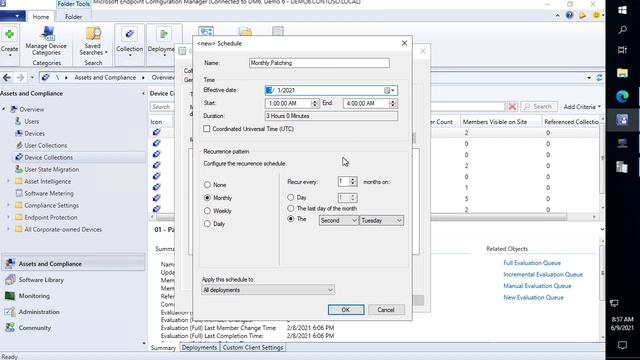This screenshot has width=640, height=360.
Task: Open the Add Criteria dropdown
Action: 582,107
